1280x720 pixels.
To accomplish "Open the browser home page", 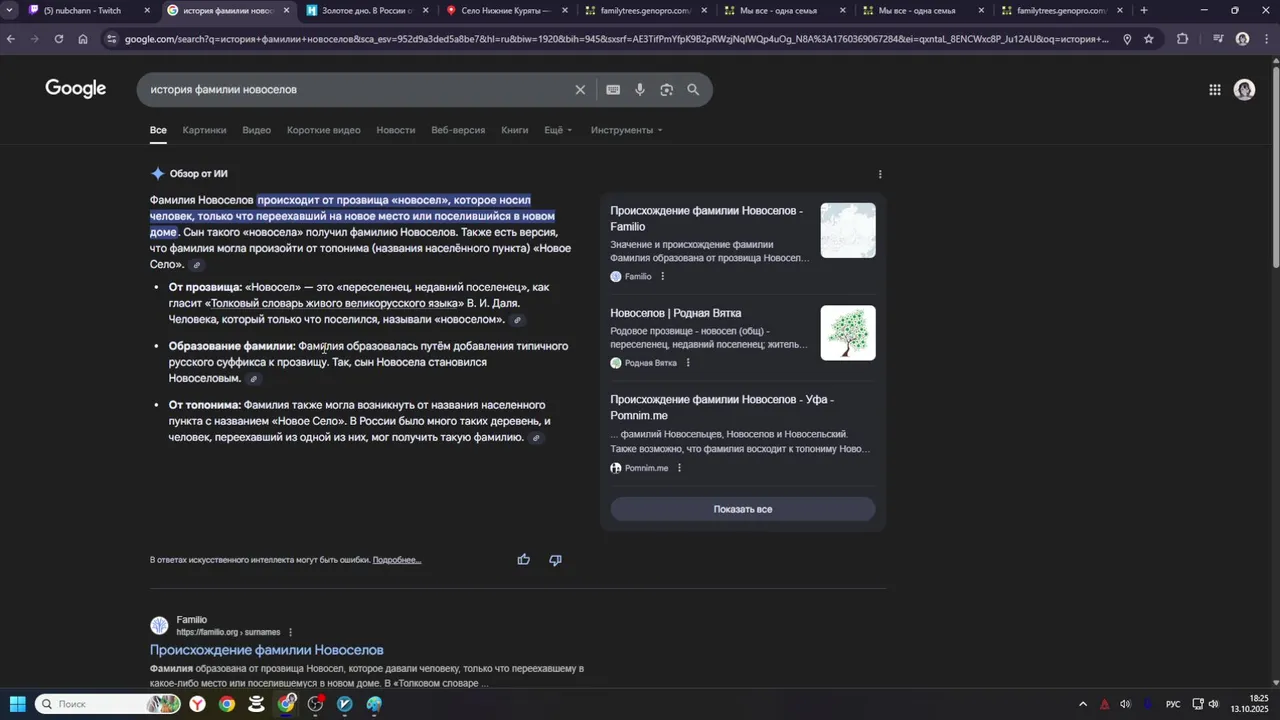I will 83,39.
